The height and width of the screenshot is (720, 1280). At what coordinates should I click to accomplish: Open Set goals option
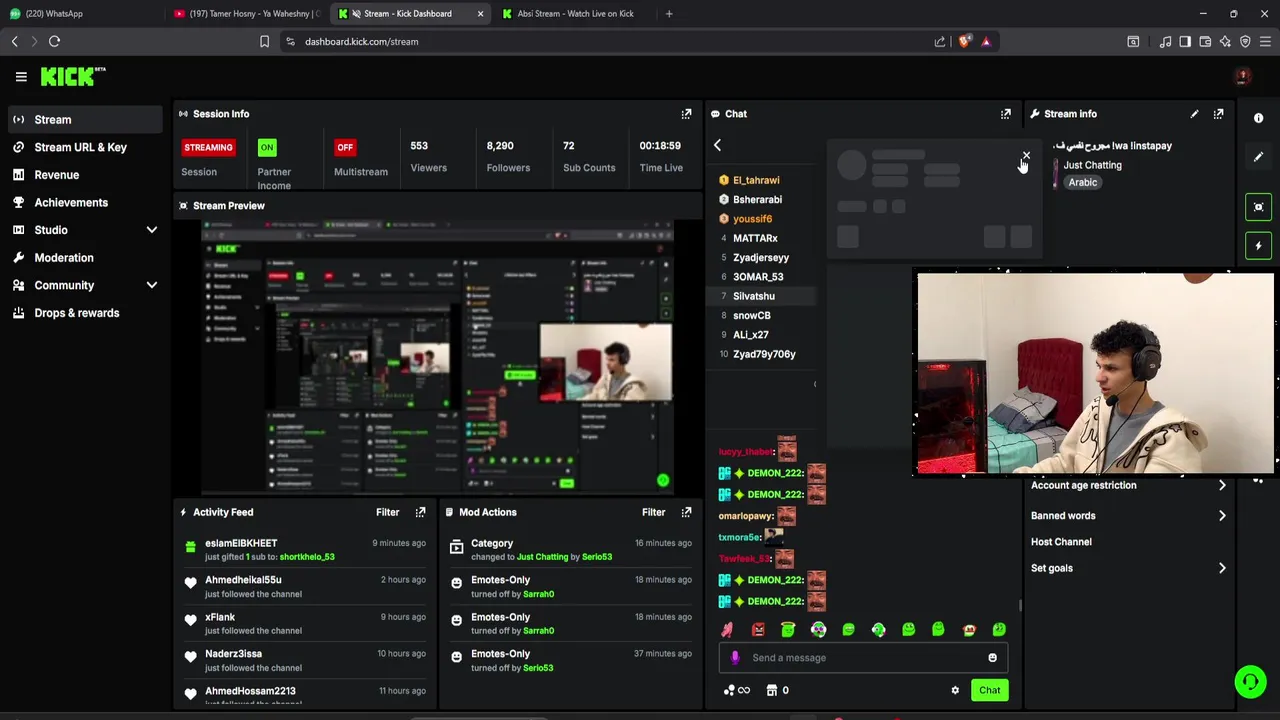[x=1128, y=568]
